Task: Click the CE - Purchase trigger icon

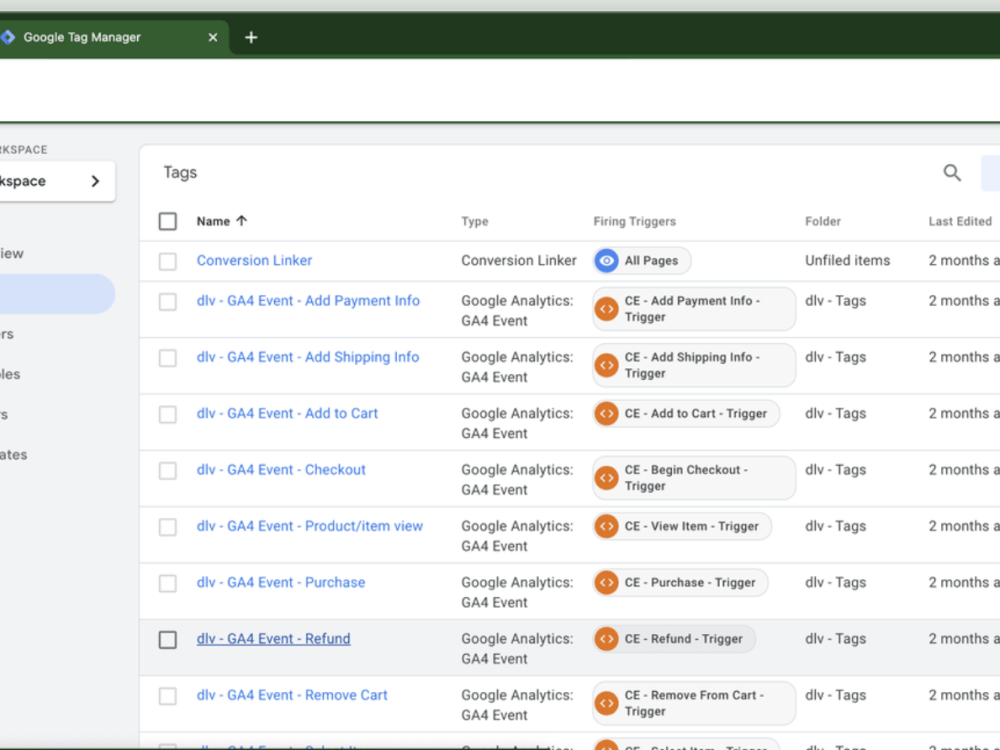Action: click(606, 581)
